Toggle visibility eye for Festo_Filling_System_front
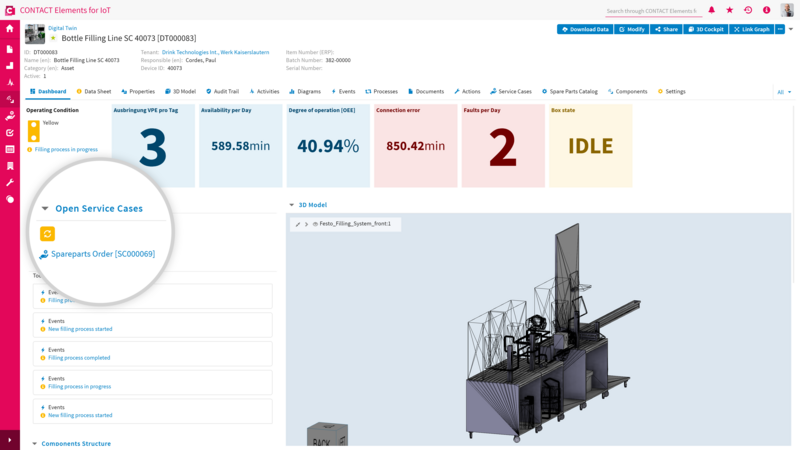Image resolution: width=800 pixels, height=450 pixels. click(315, 224)
